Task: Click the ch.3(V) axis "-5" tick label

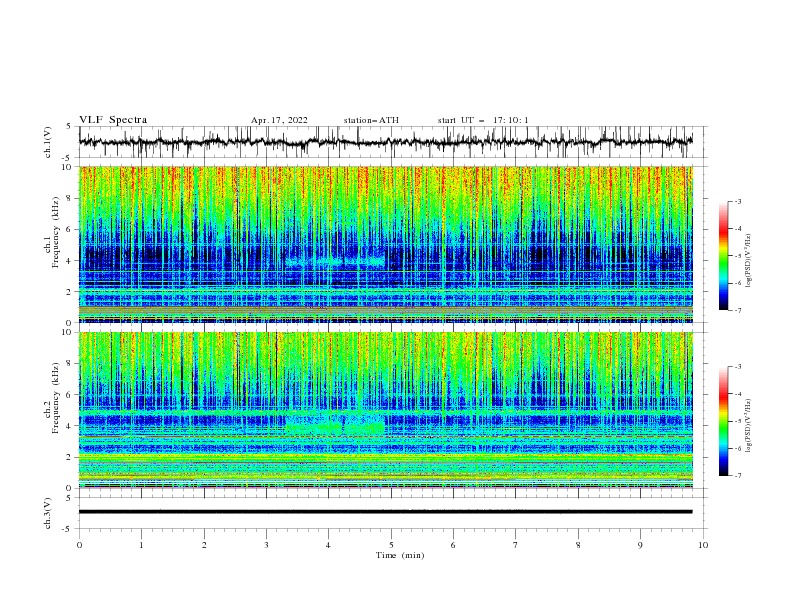Action: click(68, 529)
